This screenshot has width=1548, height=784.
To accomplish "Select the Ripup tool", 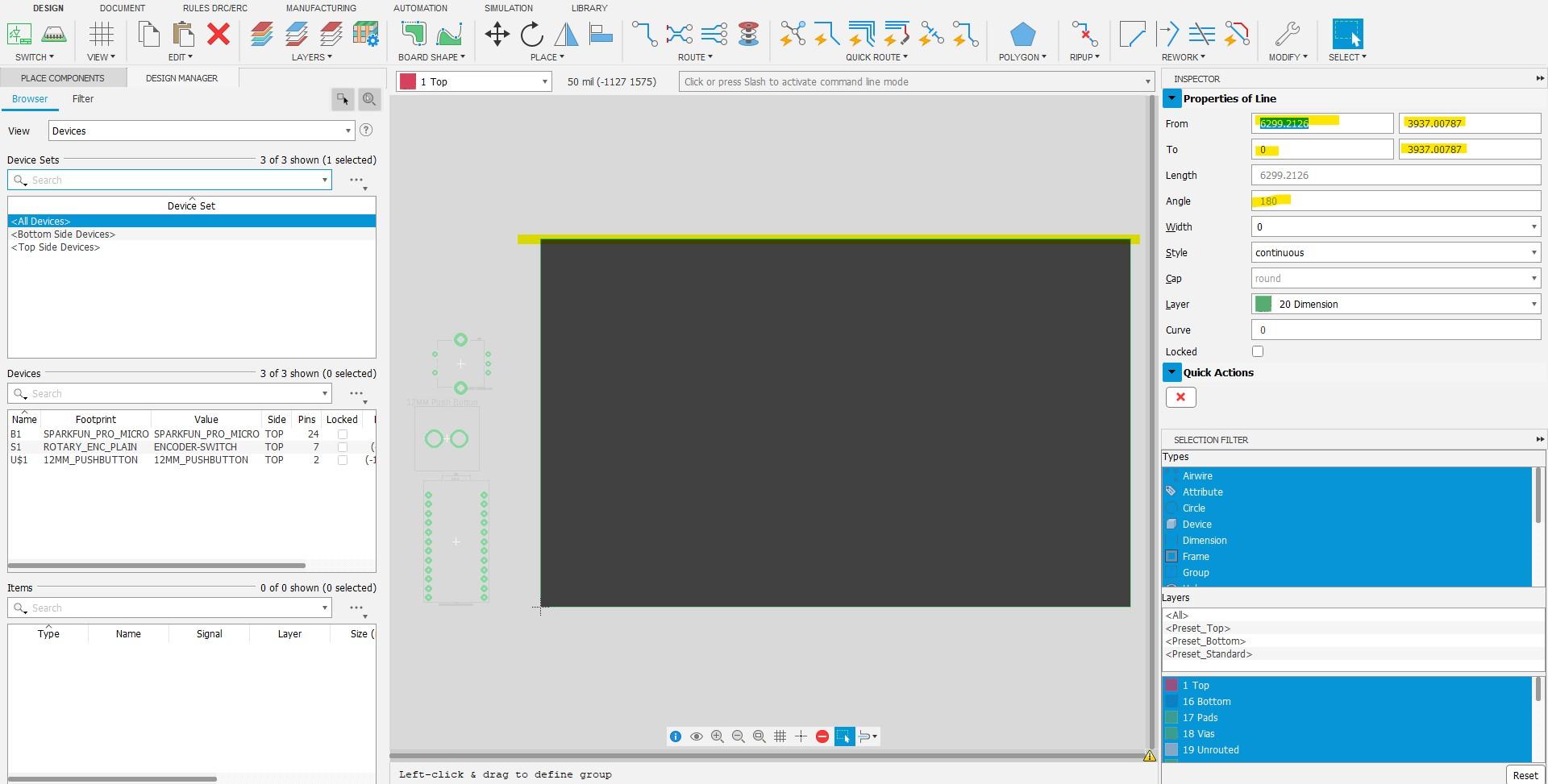I will pos(1084,34).
